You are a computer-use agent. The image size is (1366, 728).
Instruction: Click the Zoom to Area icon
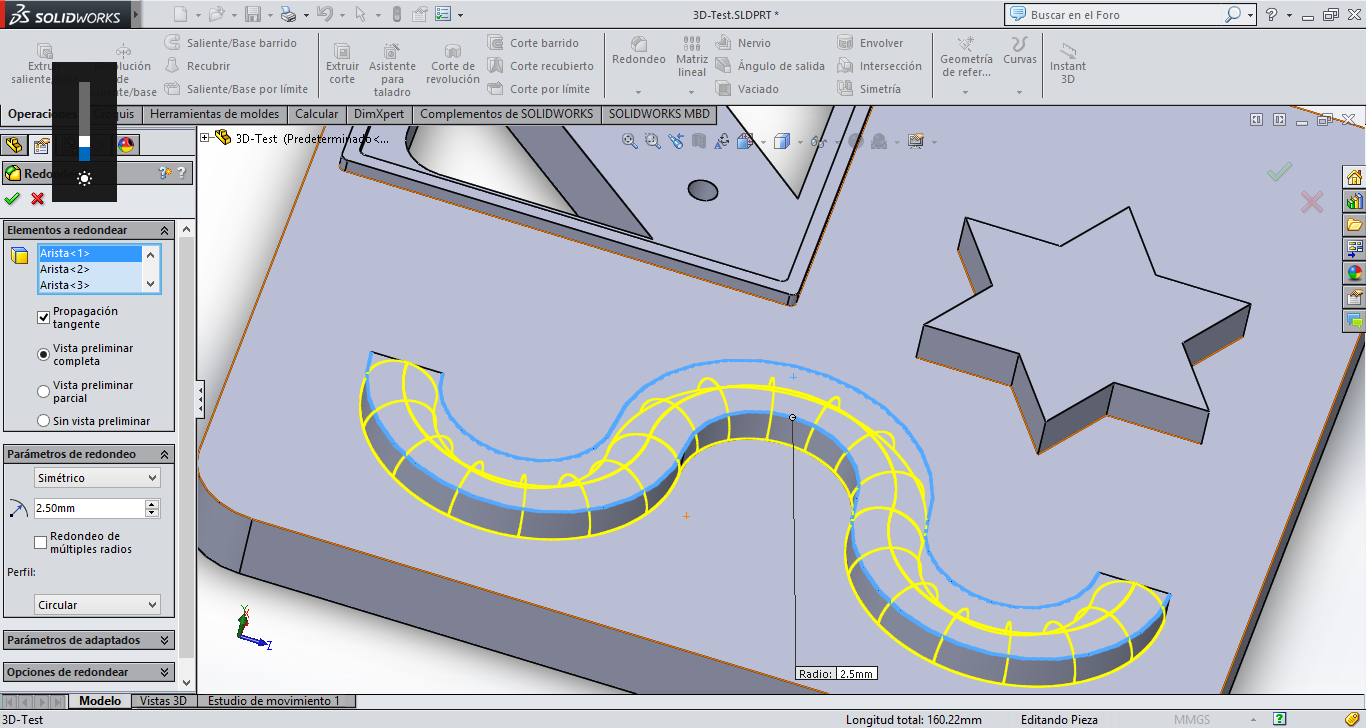[x=653, y=141]
